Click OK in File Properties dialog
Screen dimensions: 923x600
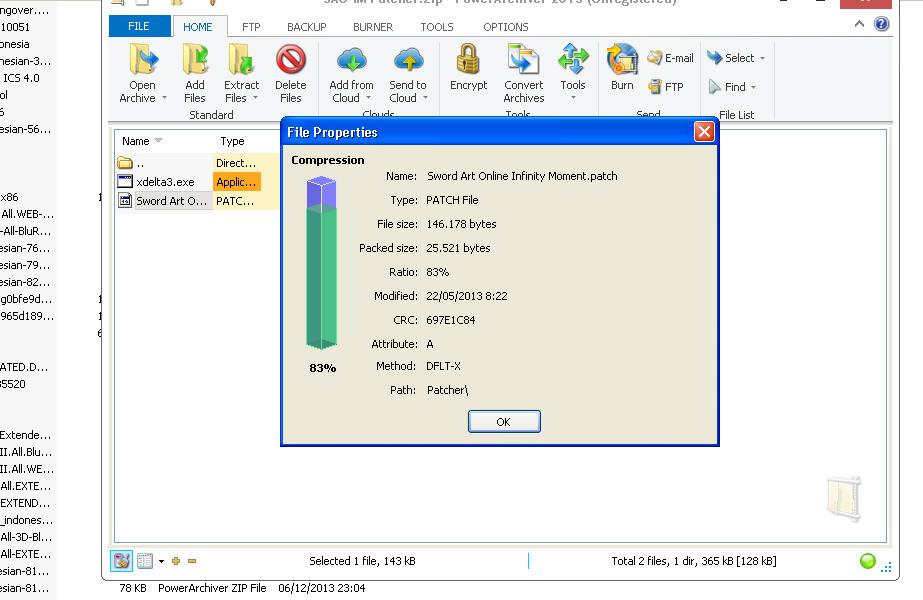504,422
